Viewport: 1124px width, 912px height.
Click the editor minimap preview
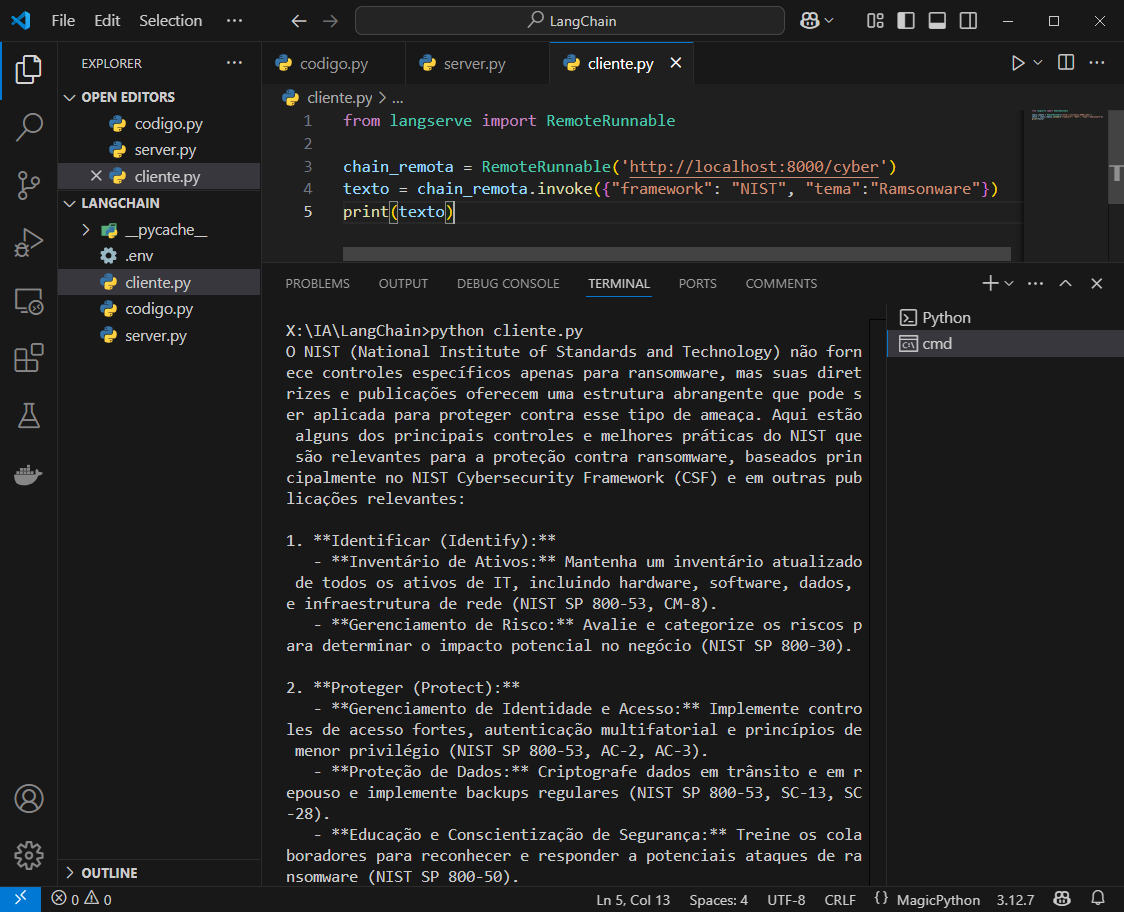(x=1068, y=116)
